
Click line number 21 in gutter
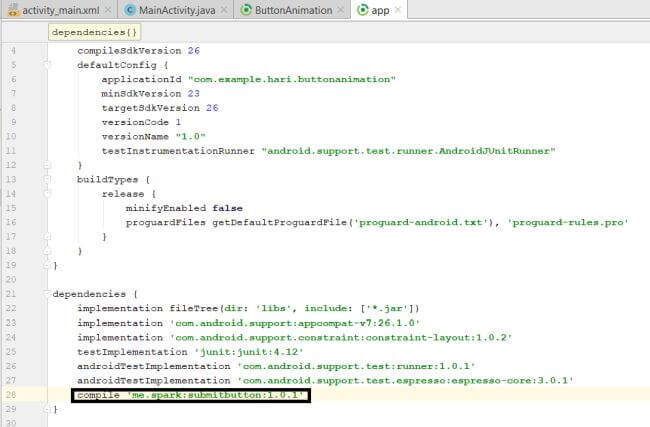click(11, 294)
